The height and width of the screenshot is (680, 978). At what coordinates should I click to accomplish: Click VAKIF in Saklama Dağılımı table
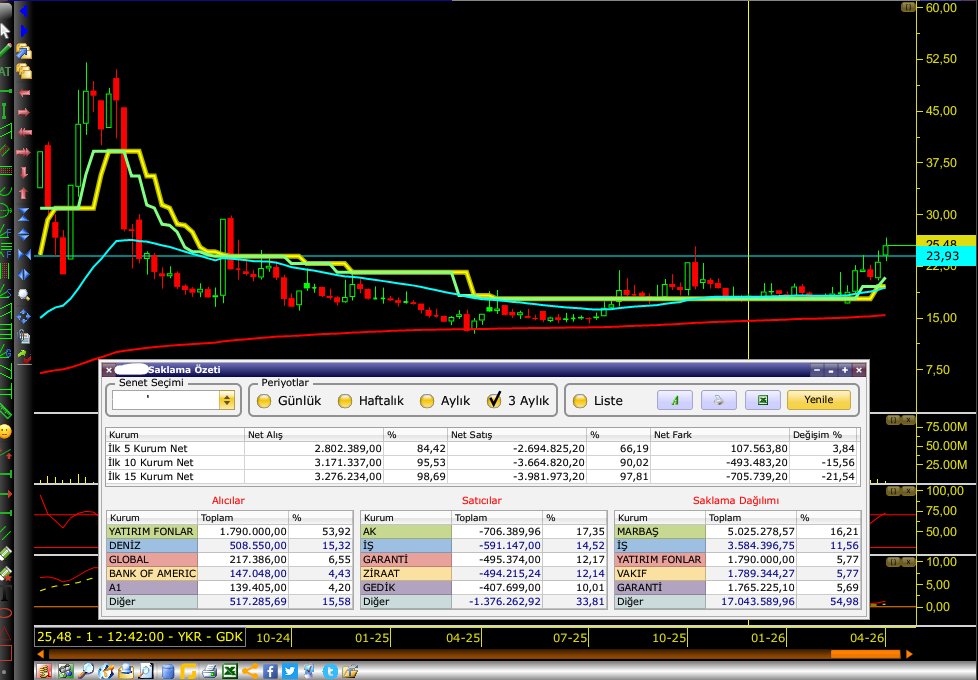pyautogui.click(x=660, y=573)
